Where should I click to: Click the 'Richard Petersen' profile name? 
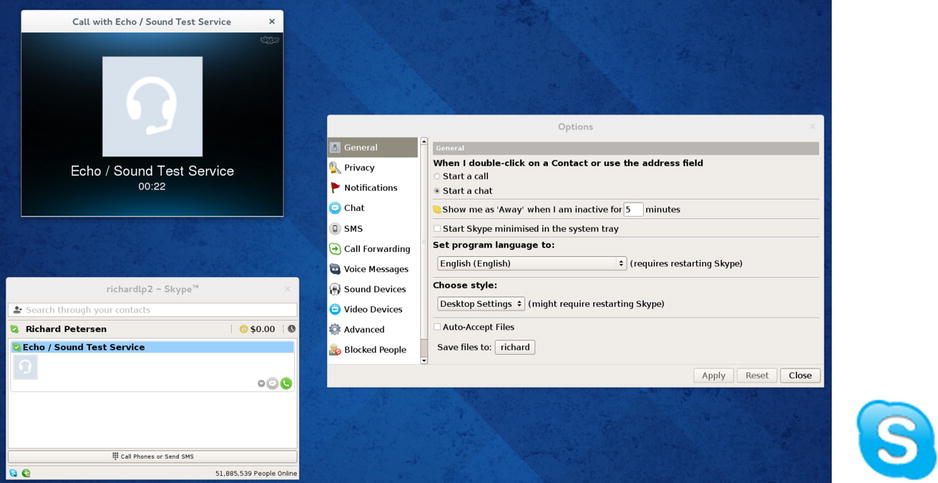click(x=66, y=329)
